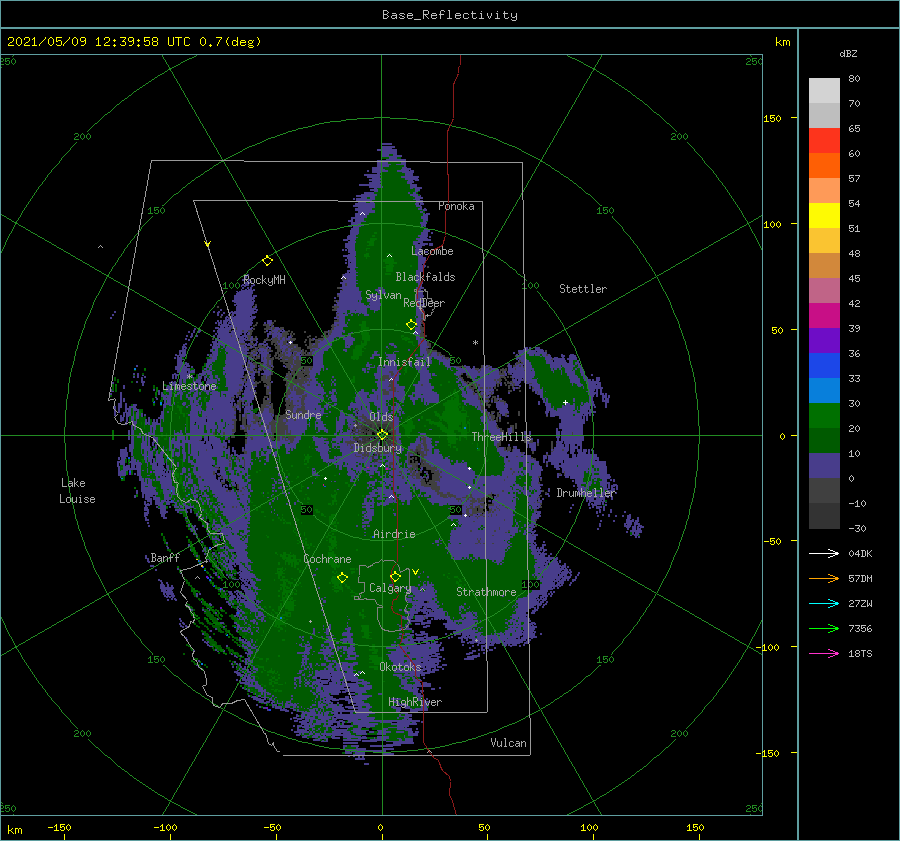
Task: Select the magenta 42-39 dBZ swatch
Action: click(x=824, y=316)
